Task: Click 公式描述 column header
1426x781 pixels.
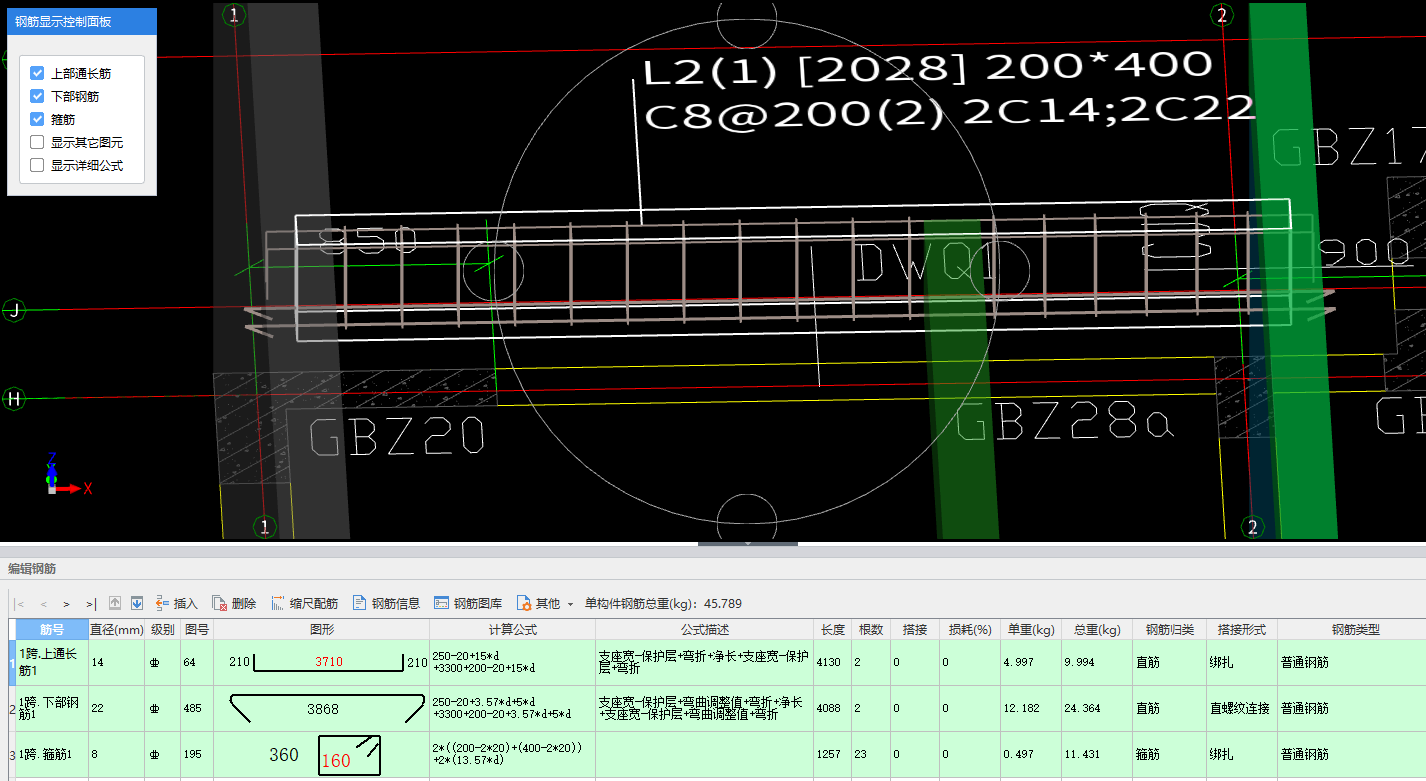Action: 705,629
